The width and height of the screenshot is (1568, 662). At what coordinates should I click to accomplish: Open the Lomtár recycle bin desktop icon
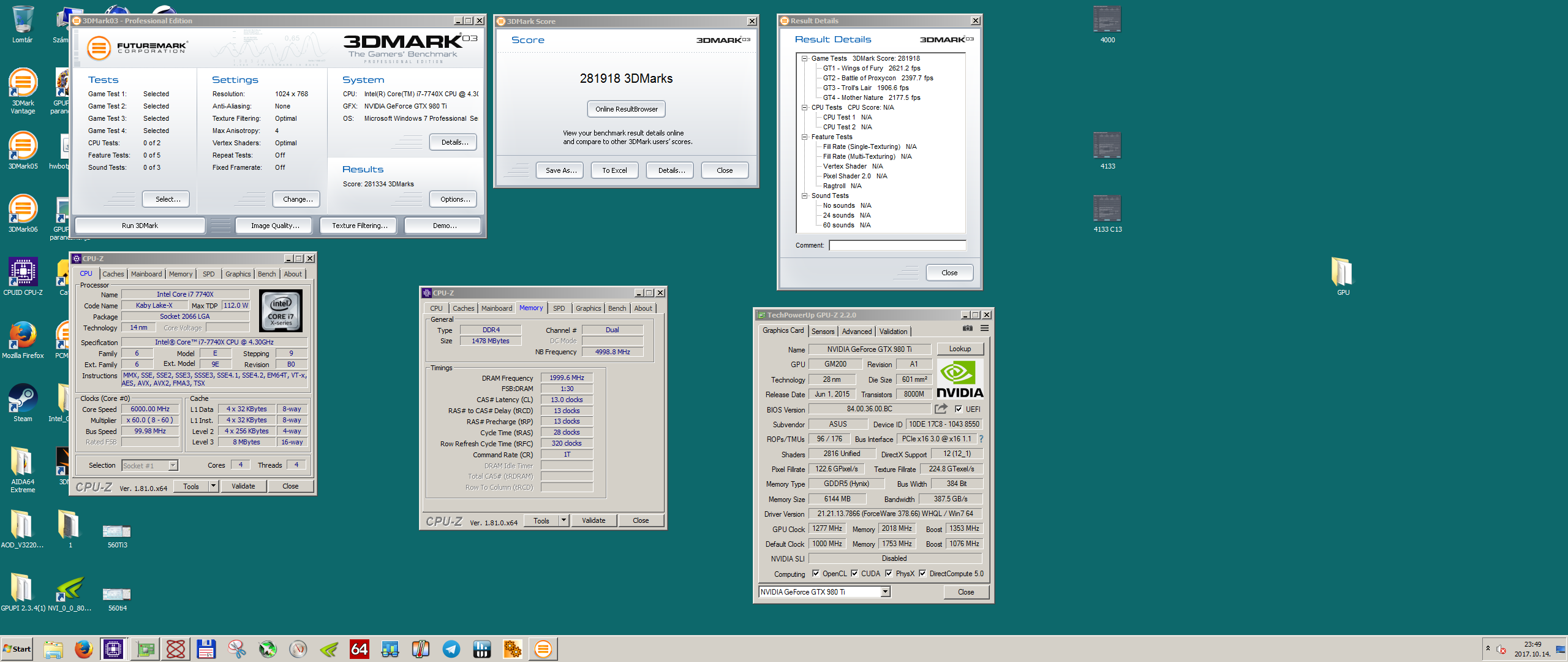[23, 25]
